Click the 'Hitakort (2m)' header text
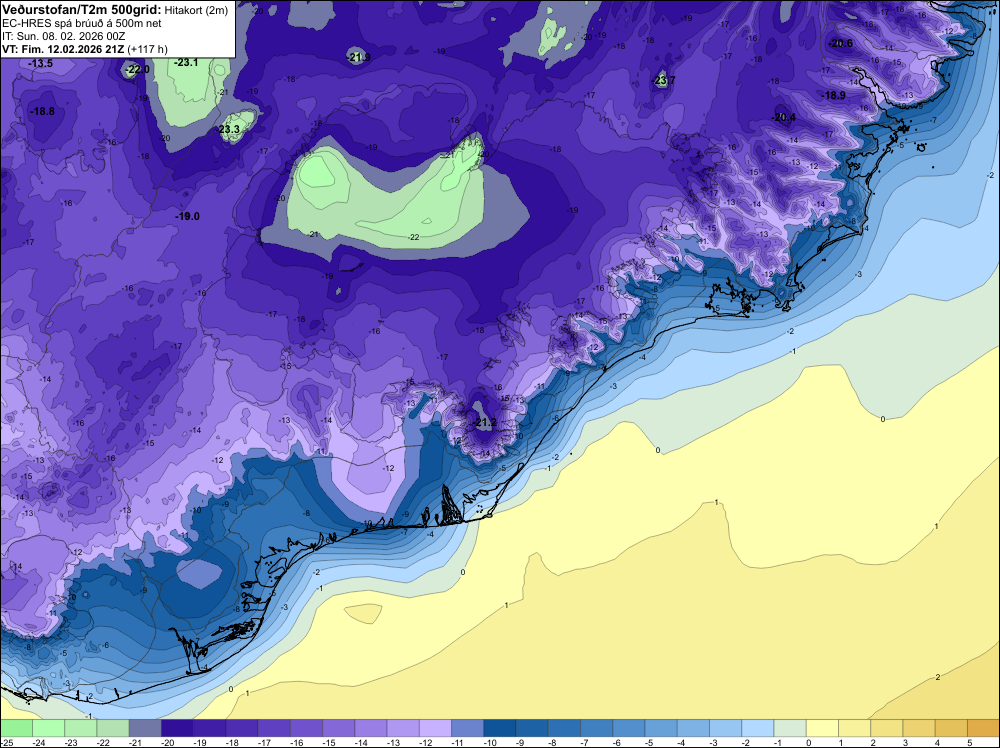 pos(196,10)
